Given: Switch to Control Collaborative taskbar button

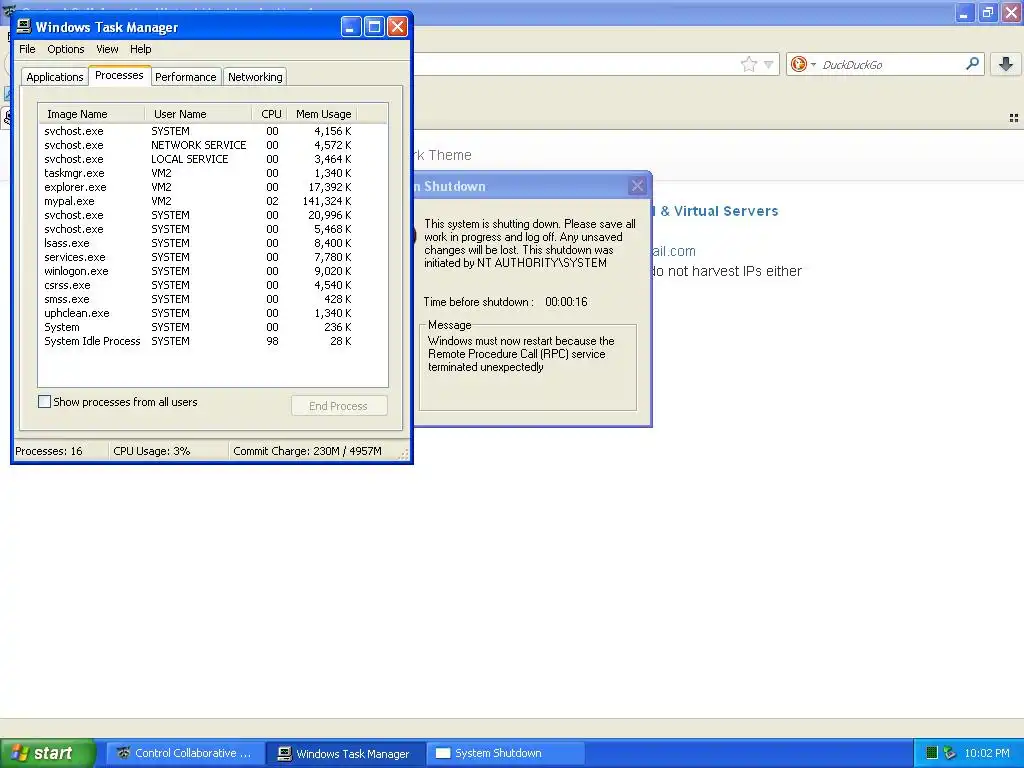Looking at the screenshot, I should click(x=185, y=753).
